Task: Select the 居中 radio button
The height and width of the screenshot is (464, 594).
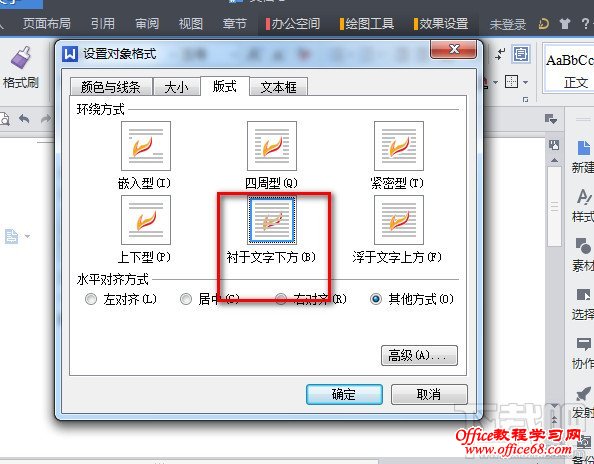Action: pos(186,299)
